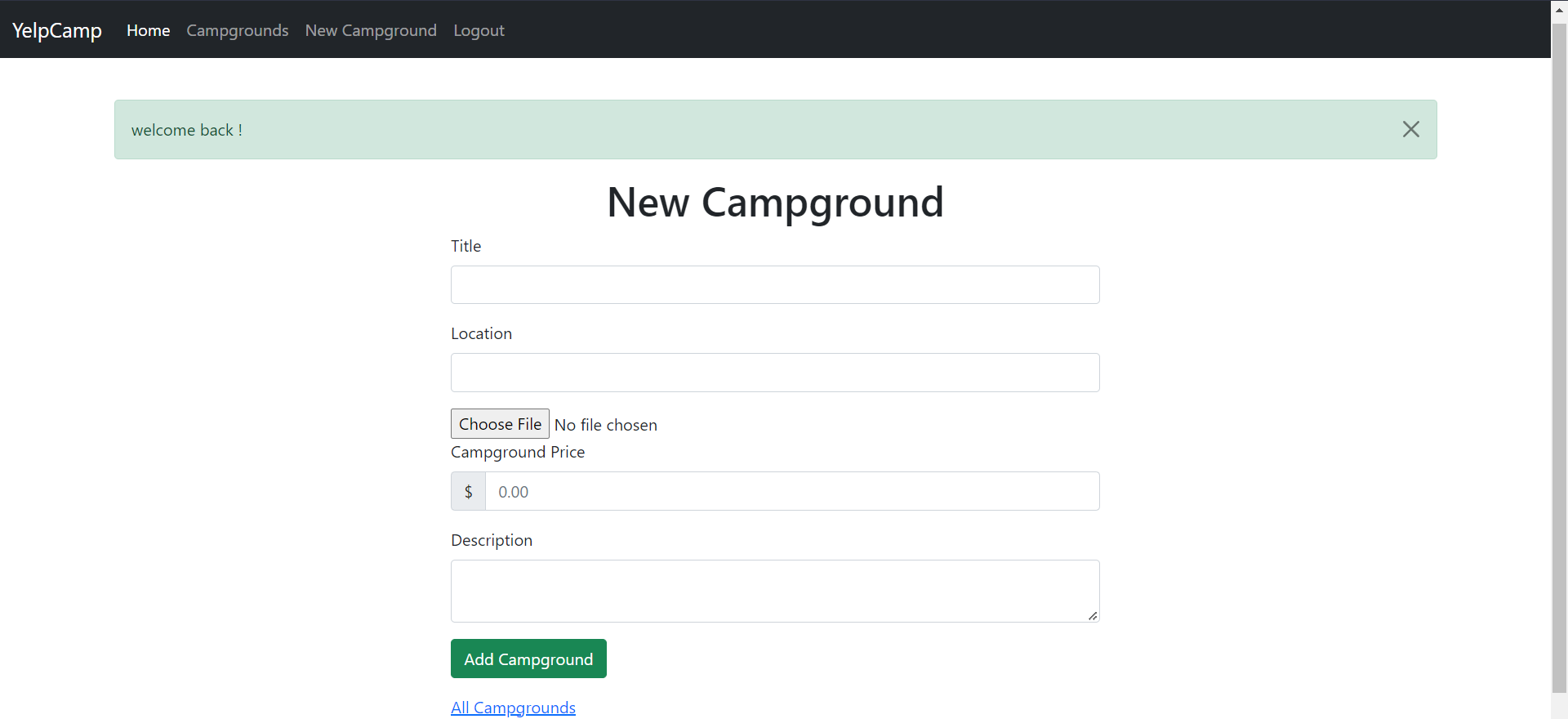
Task: Dismiss the welcome back alert
Action: [x=1410, y=129]
